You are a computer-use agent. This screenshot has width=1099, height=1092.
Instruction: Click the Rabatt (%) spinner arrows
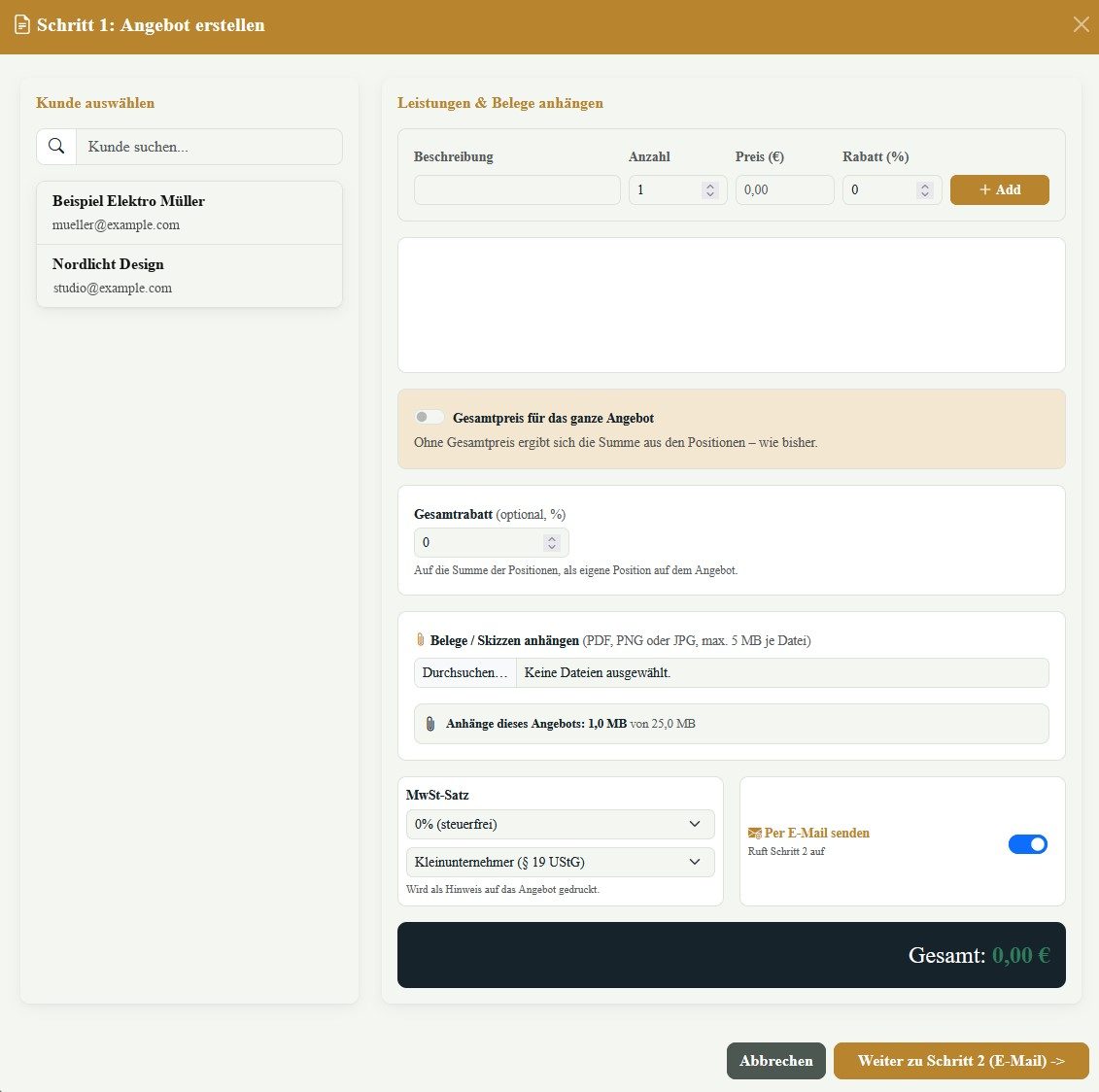[924, 190]
